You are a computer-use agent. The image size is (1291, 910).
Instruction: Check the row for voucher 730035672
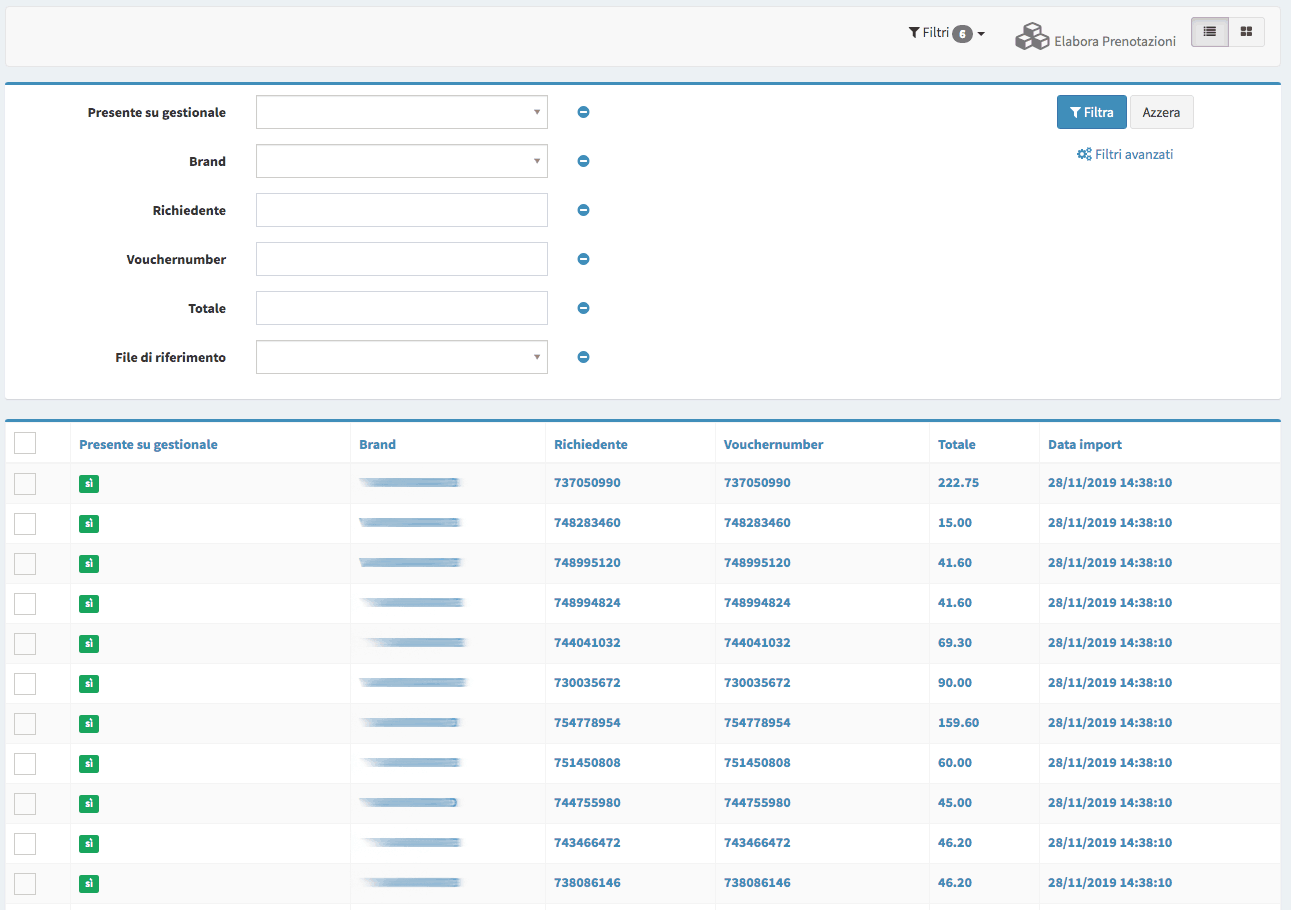[25, 683]
